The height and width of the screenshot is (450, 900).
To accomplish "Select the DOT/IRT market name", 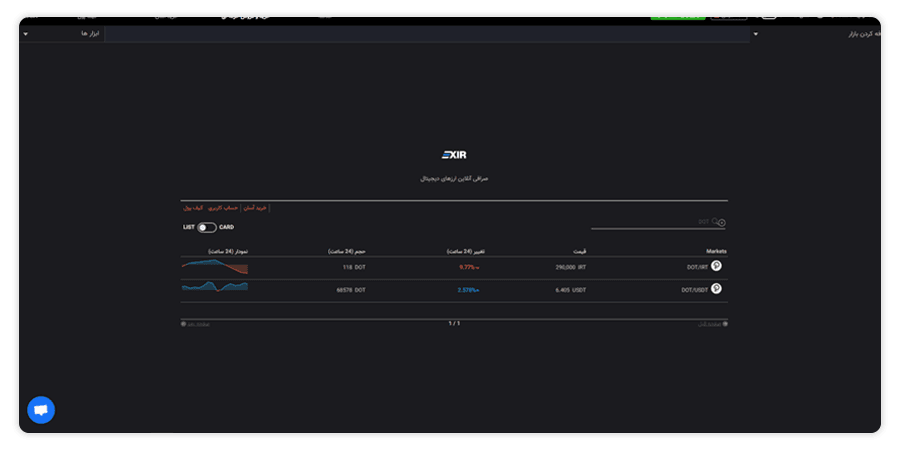I will tap(697, 267).
